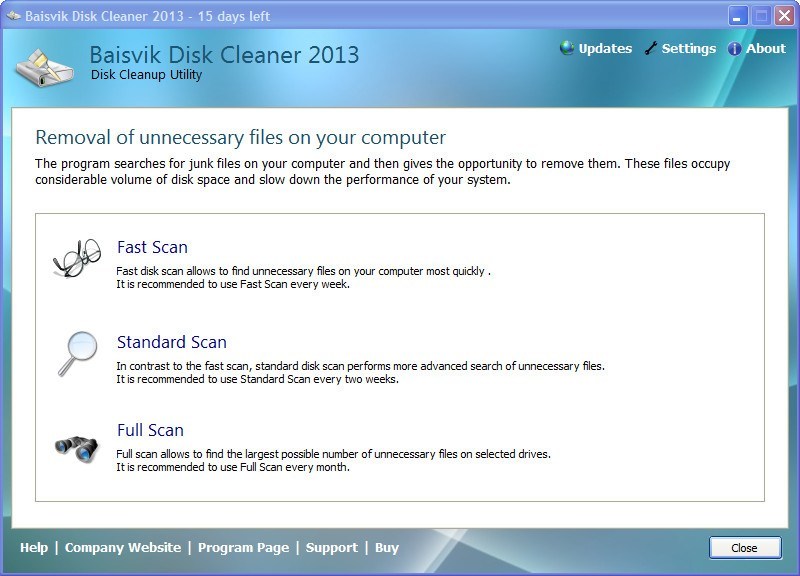Viewport: 800px width, 576px height.
Task: Click the Settings wrench icon
Action: tap(651, 47)
